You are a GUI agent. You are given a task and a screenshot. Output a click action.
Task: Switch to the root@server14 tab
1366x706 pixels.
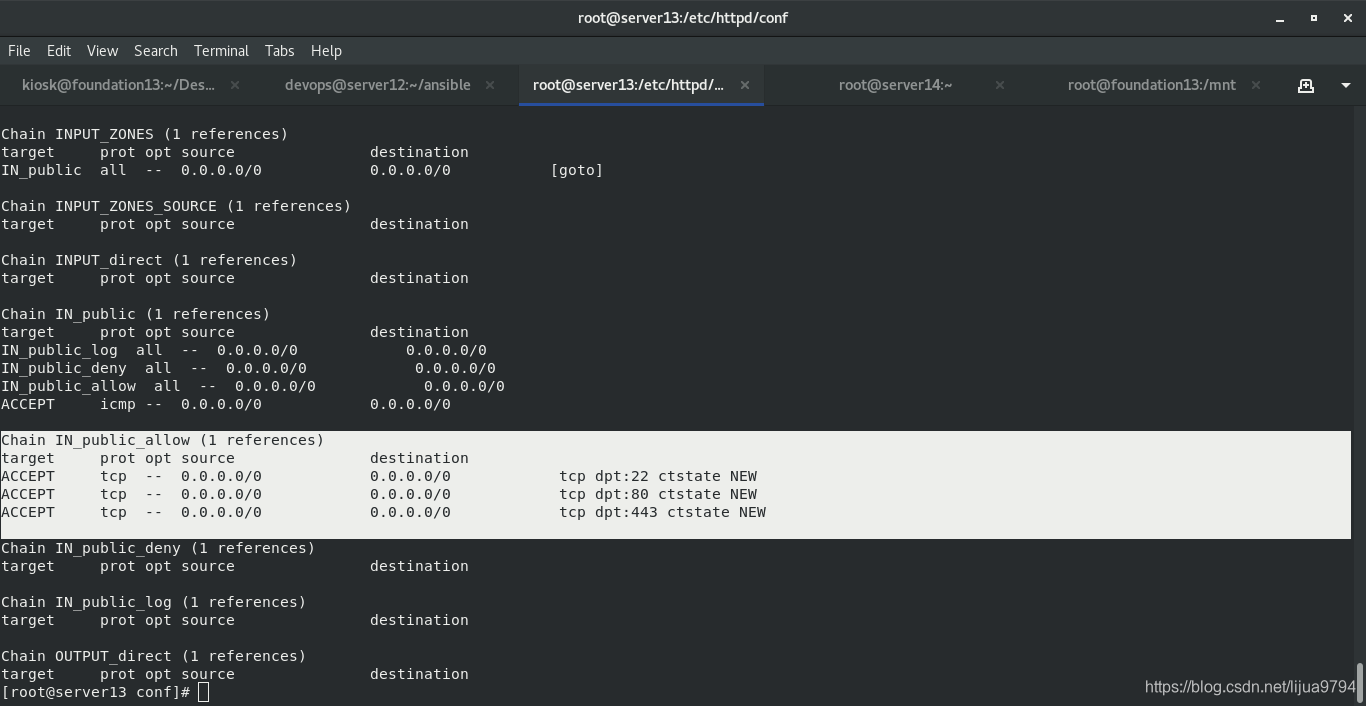[895, 85]
